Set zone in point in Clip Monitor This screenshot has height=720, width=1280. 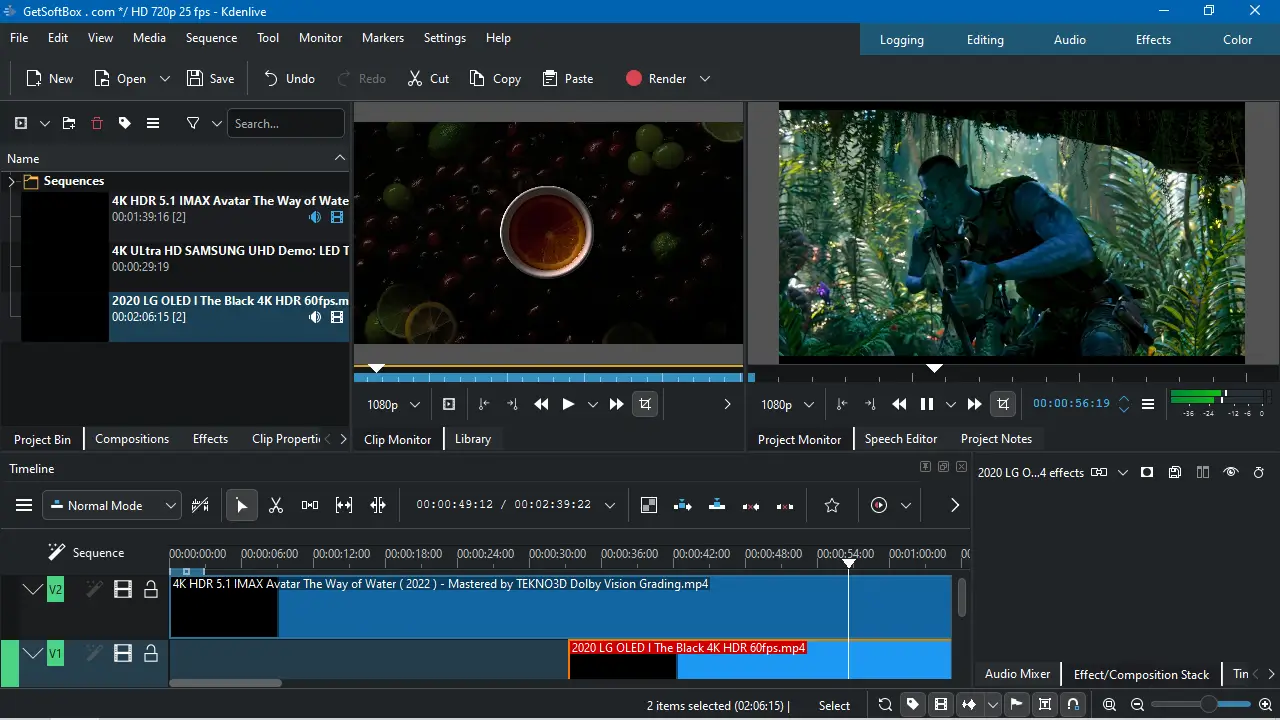click(484, 404)
